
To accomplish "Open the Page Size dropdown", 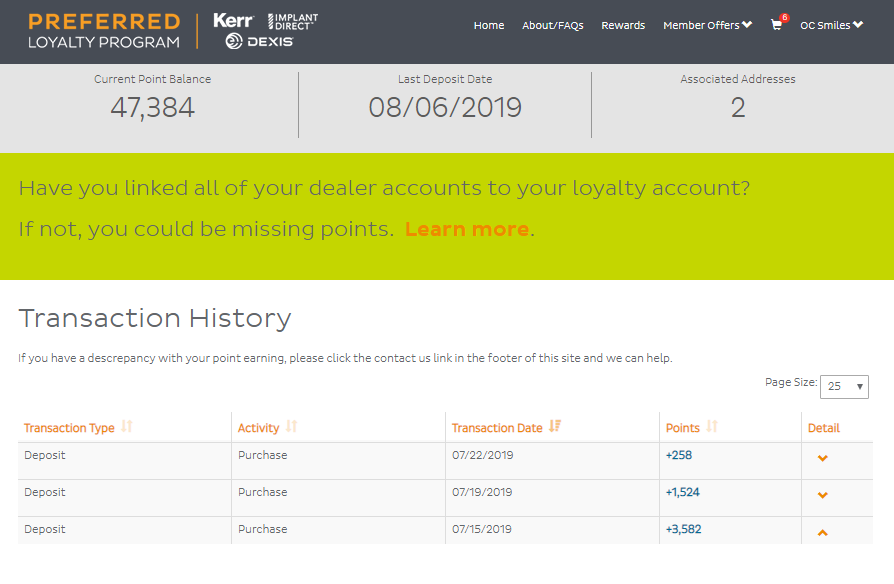I will [844, 386].
